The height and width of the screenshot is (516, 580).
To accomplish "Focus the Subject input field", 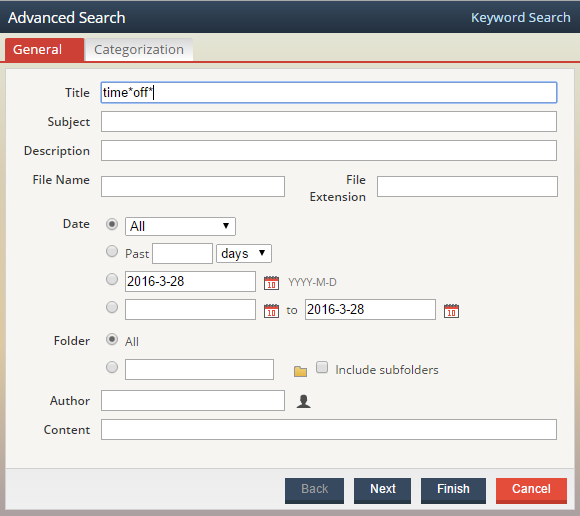I will tap(329, 122).
